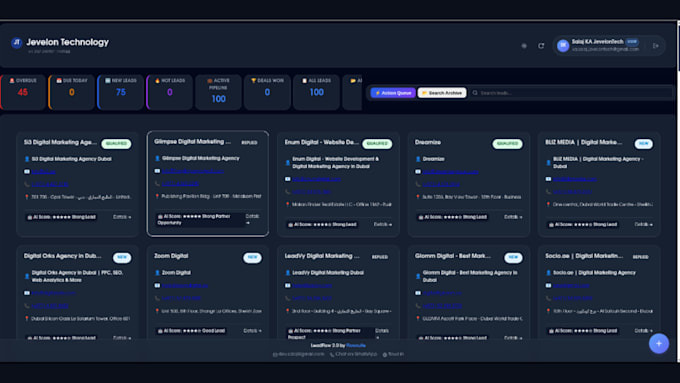Open the Action Queue button

[x=393, y=93]
